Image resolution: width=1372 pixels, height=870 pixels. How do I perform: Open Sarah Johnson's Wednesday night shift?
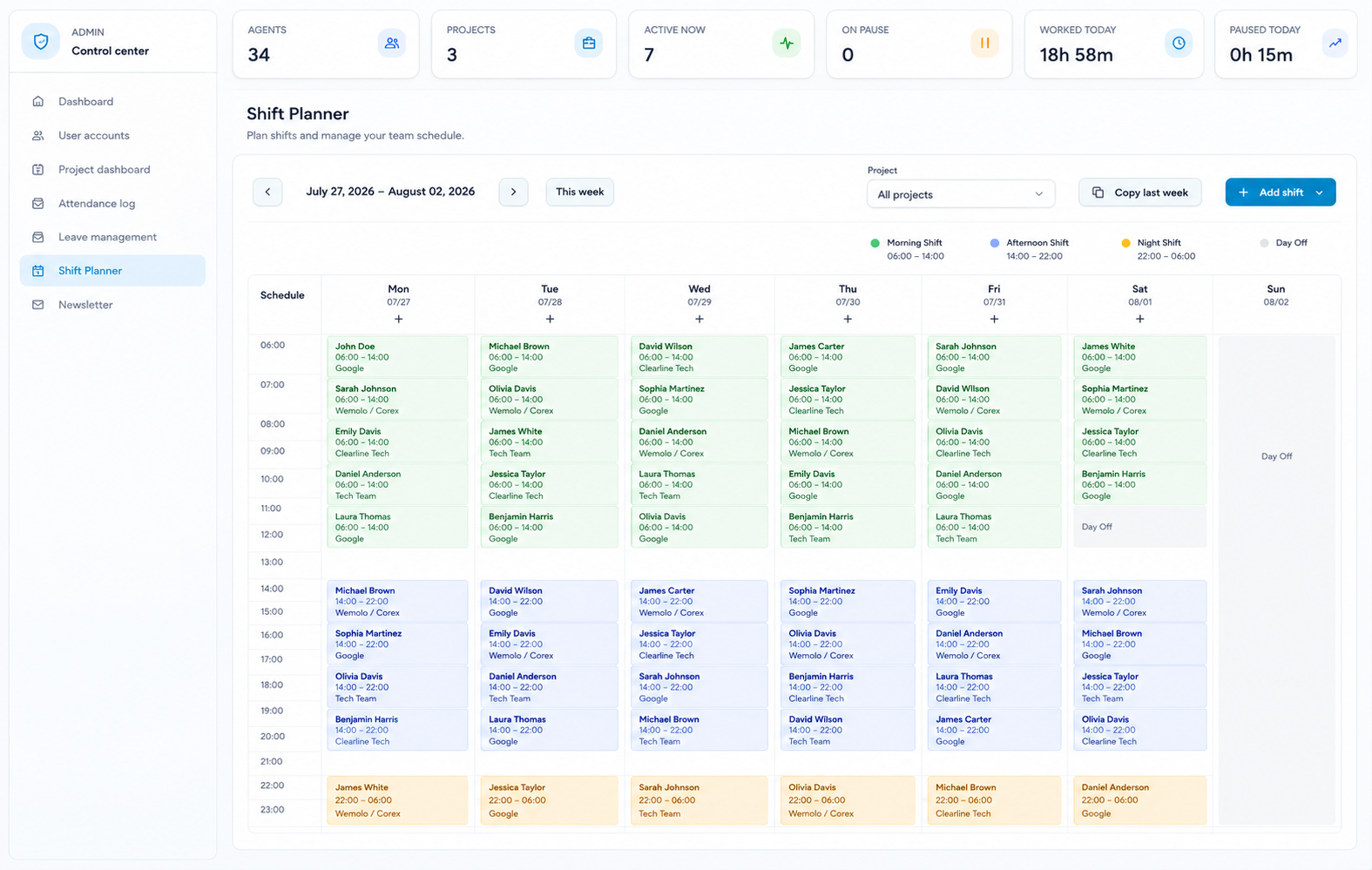click(x=700, y=800)
